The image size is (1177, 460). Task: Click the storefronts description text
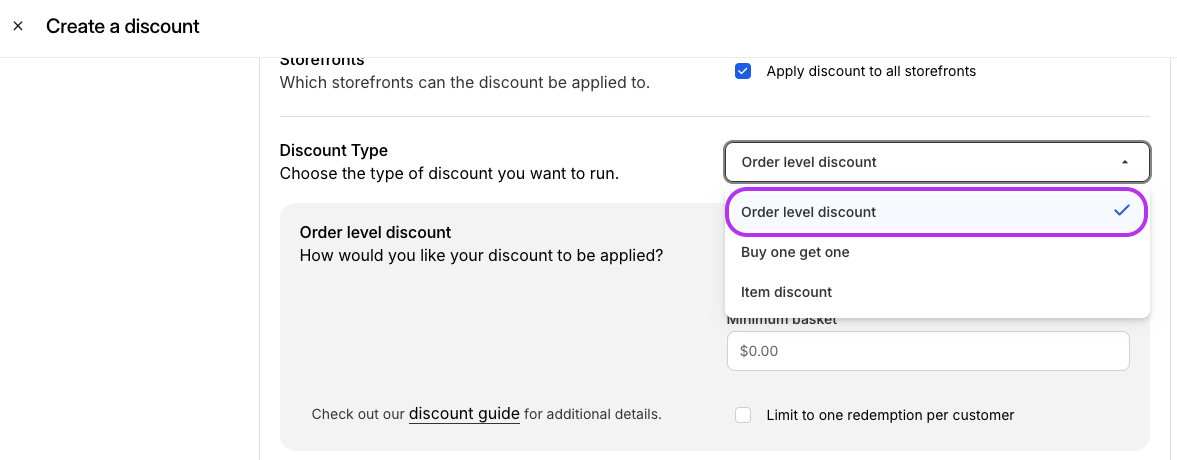point(465,83)
